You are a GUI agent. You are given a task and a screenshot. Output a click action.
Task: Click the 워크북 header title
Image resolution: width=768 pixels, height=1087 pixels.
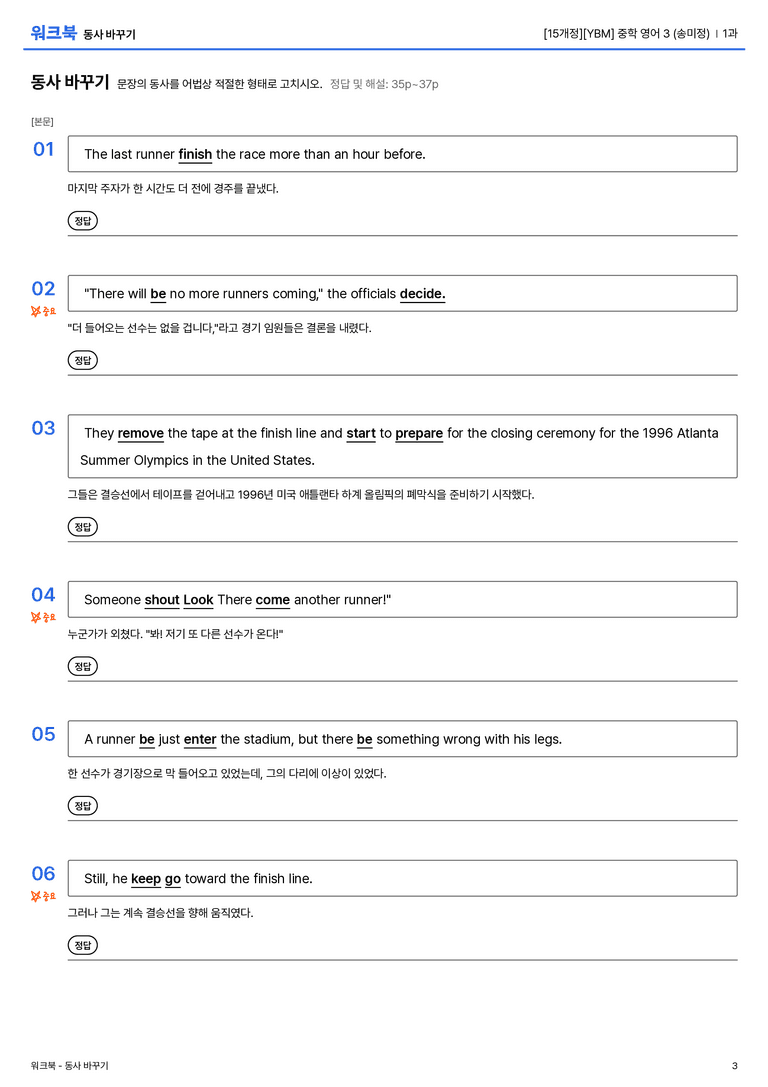pos(53,33)
